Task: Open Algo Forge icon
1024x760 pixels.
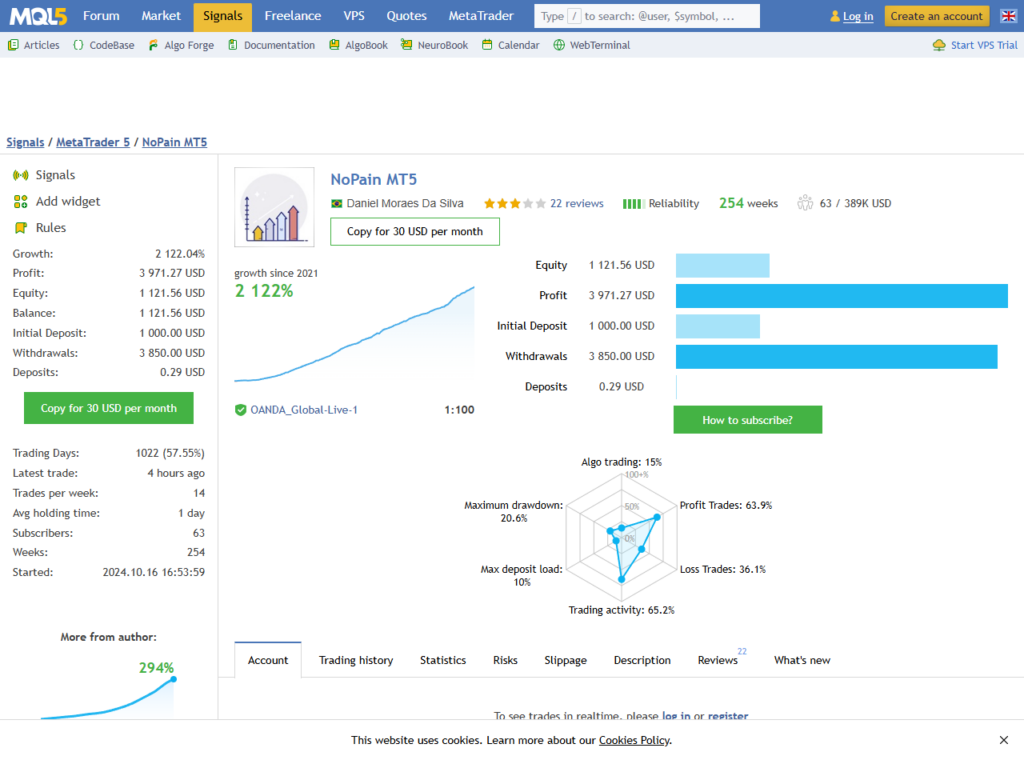Action: click(153, 45)
